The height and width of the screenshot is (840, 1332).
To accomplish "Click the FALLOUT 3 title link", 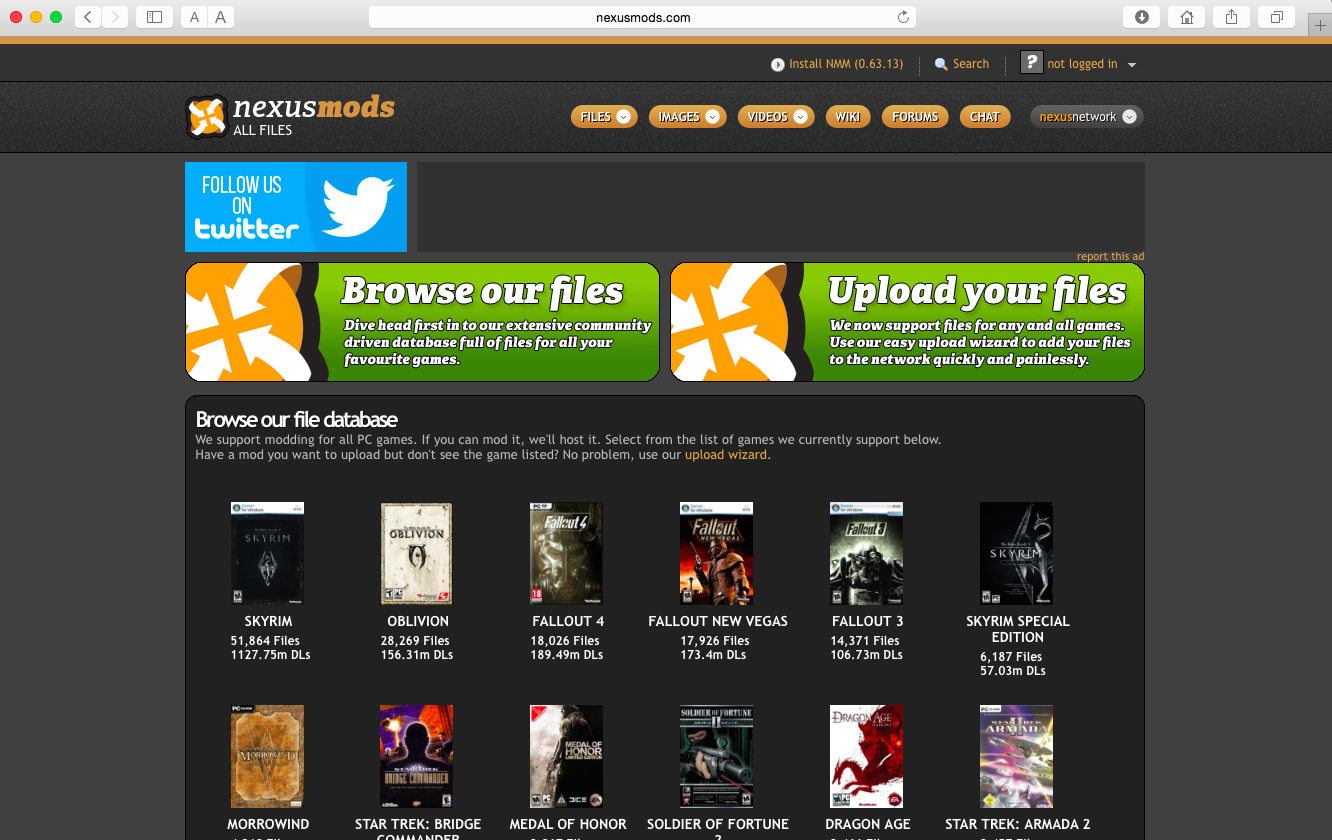I will click(x=867, y=621).
